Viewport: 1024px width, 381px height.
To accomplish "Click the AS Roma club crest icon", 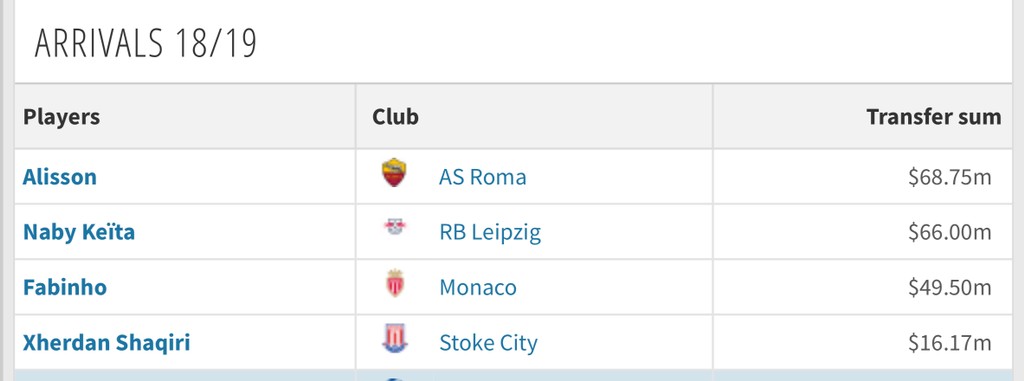I will [x=394, y=173].
